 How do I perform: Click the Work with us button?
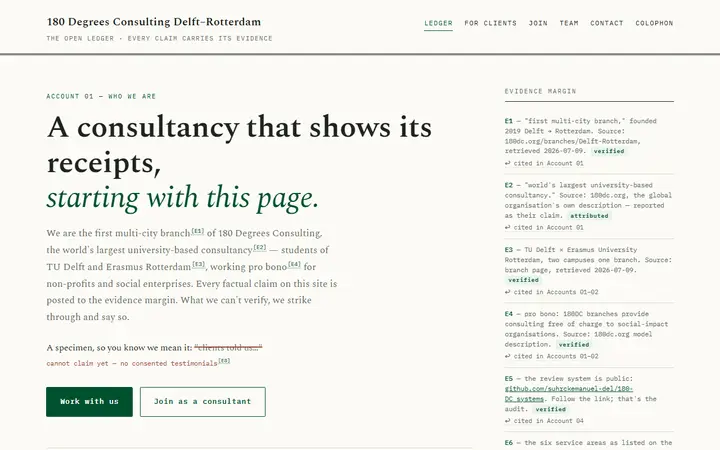89,402
